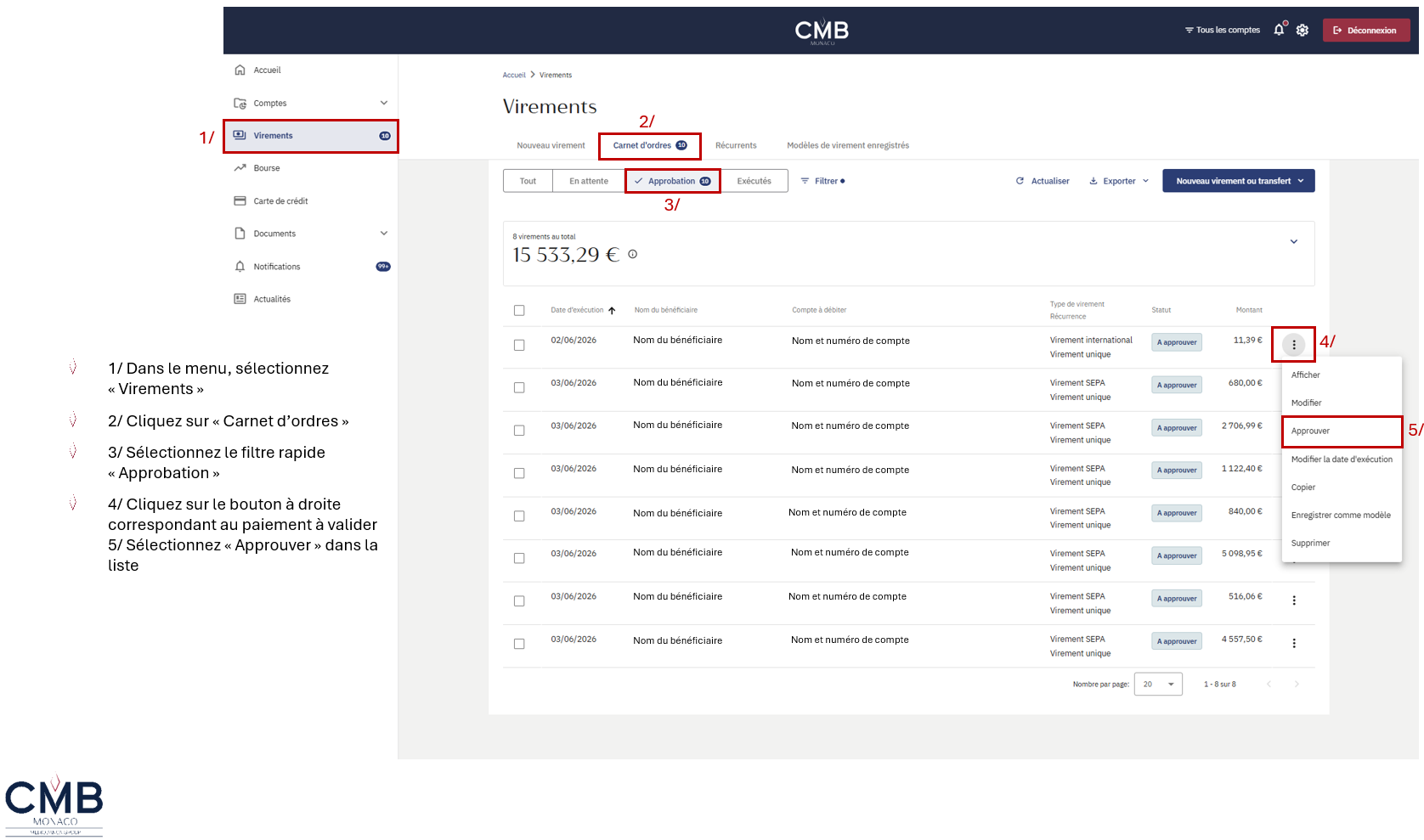Select the Tout quick filter
This screenshot has height=840, width=1424.
click(x=528, y=181)
